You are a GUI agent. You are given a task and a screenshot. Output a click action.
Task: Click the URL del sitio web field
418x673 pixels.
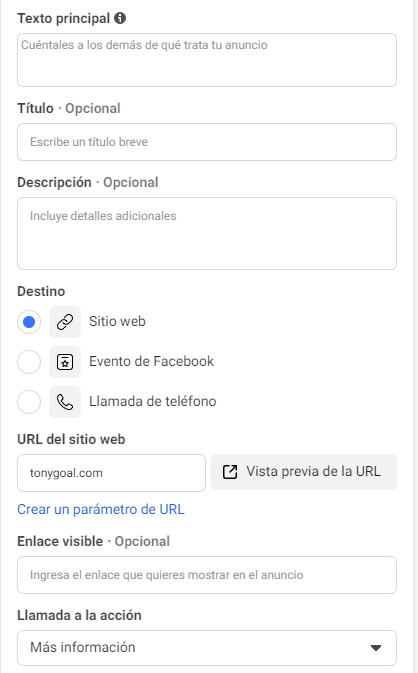pos(112,473)
